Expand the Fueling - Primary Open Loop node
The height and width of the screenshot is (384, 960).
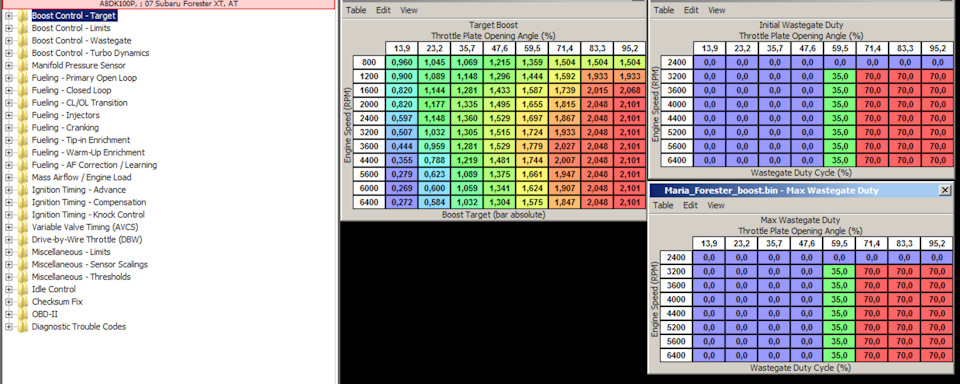coord(9,78)
